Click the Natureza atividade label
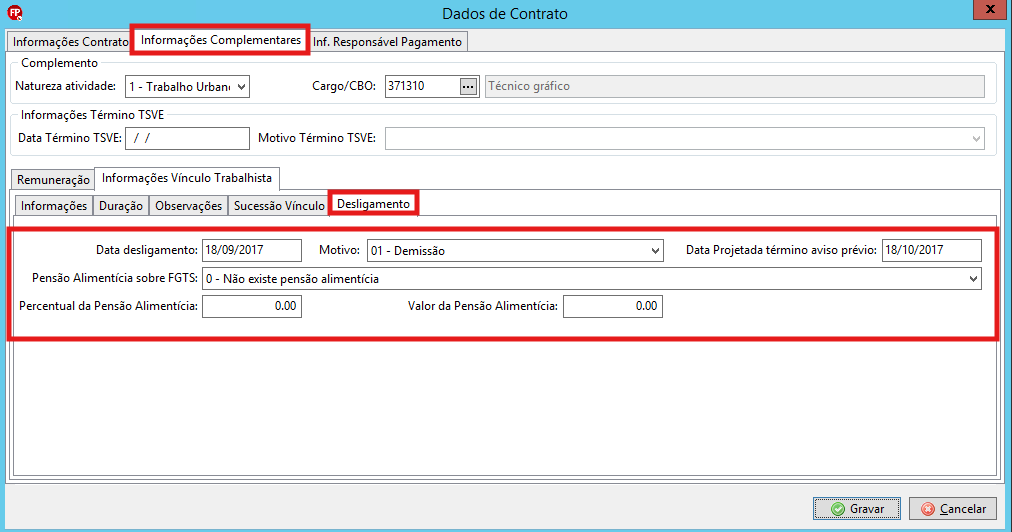Image resolution: width=1012 pixels, height=532 pixels. (x=65, y=86)
